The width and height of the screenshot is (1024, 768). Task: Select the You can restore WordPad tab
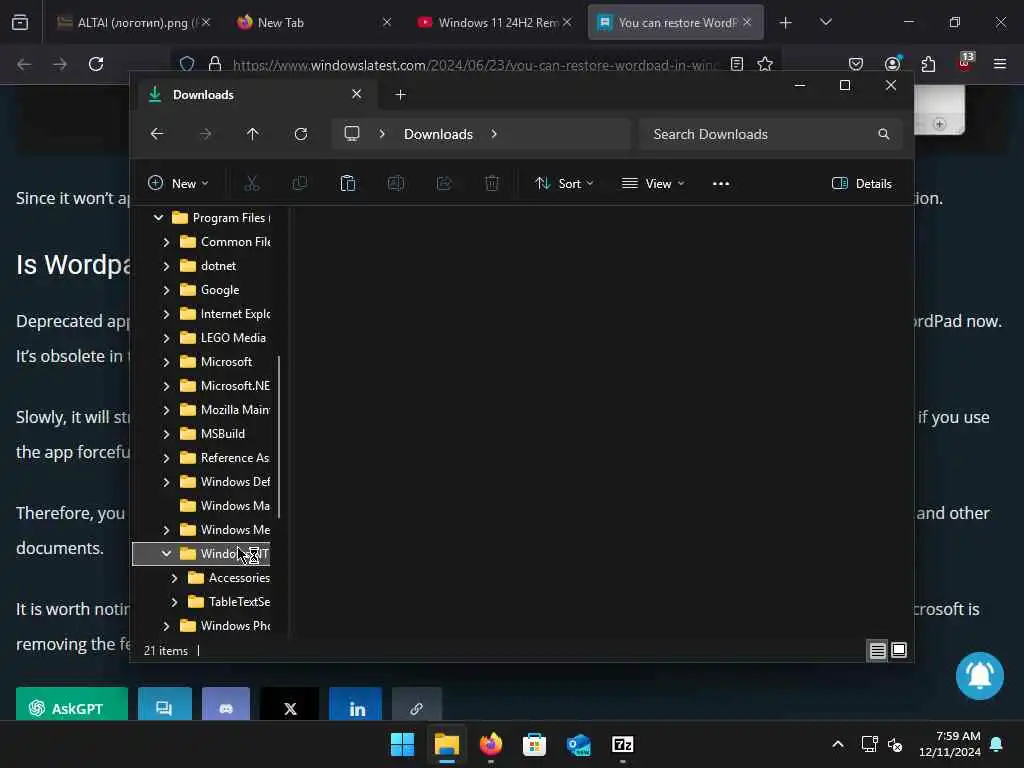coord(676,22)
